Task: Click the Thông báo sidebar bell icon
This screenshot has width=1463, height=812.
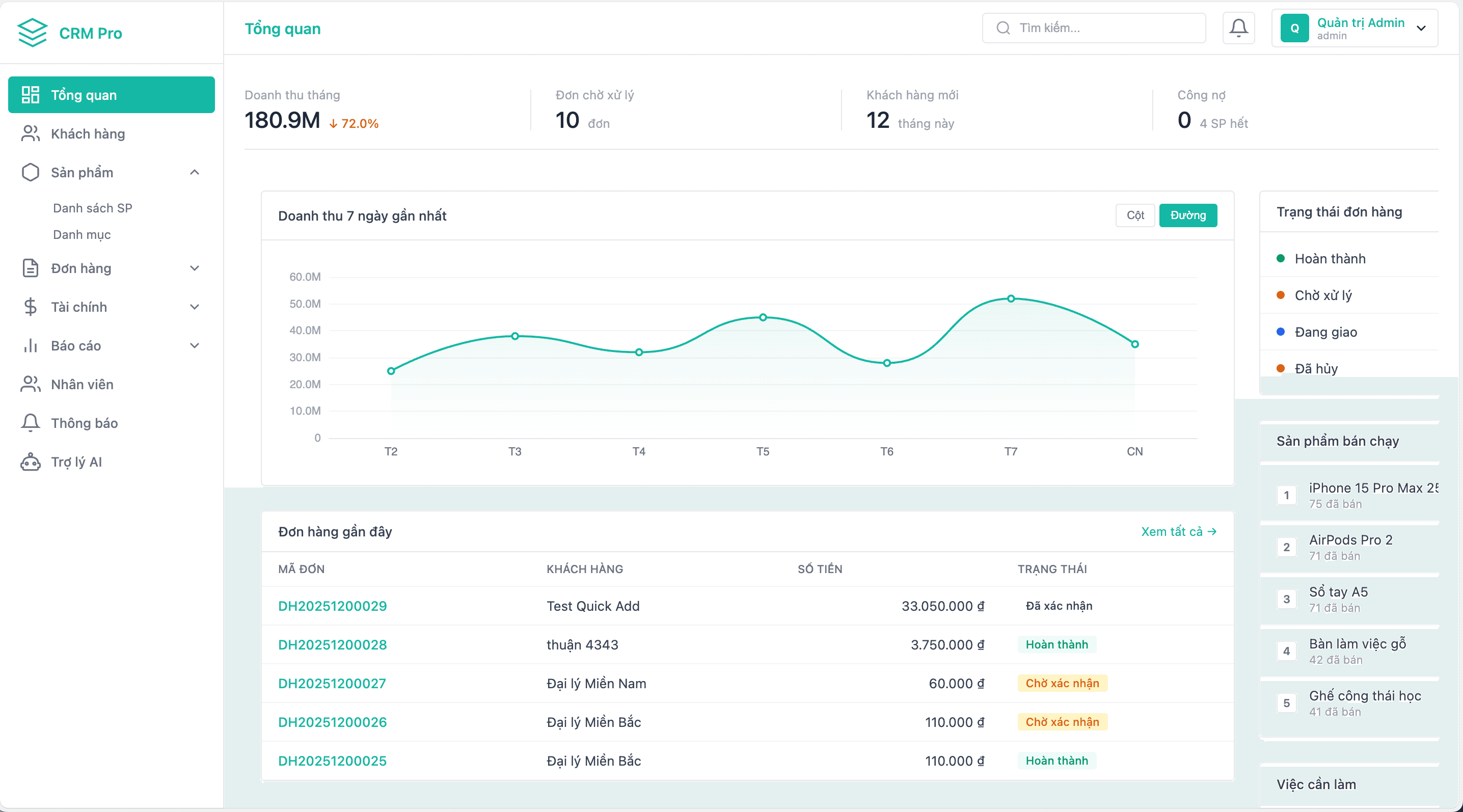Action: point(30,423)
